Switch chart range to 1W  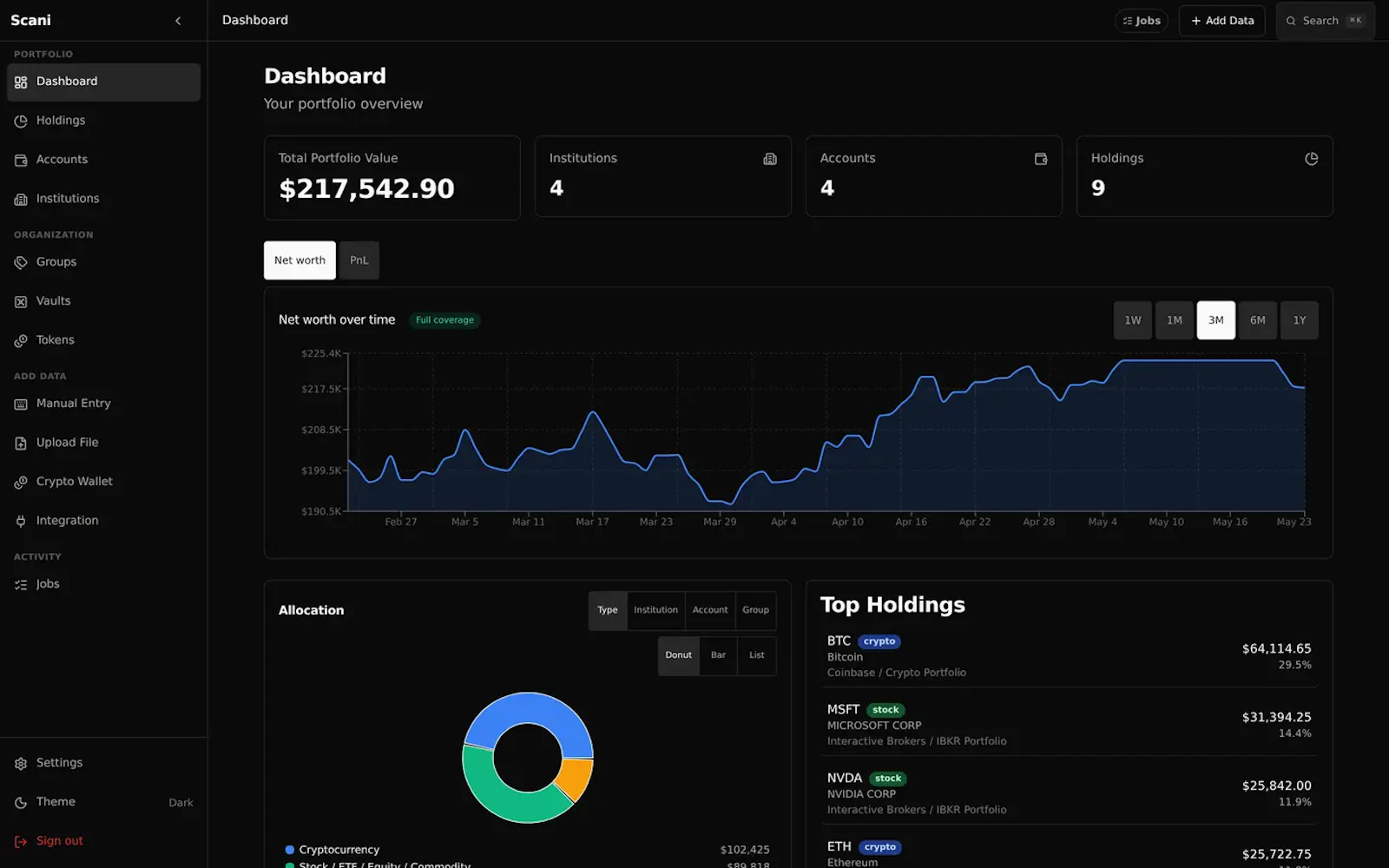pos(1133,320)
